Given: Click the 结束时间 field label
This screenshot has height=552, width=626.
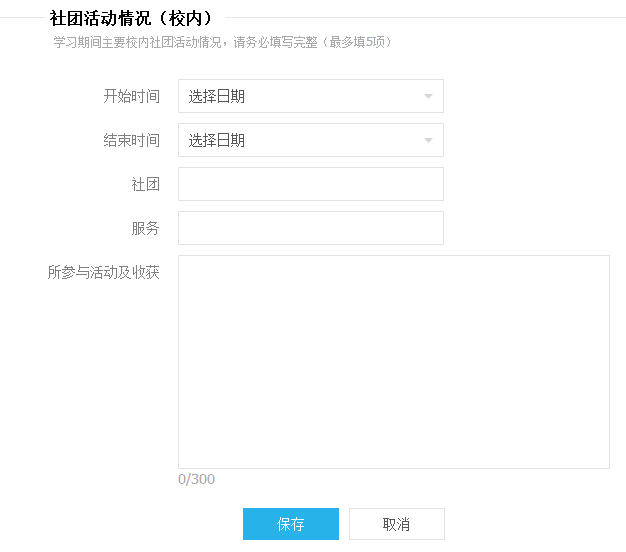Looking at the screenshot, I should pos(131,140).
